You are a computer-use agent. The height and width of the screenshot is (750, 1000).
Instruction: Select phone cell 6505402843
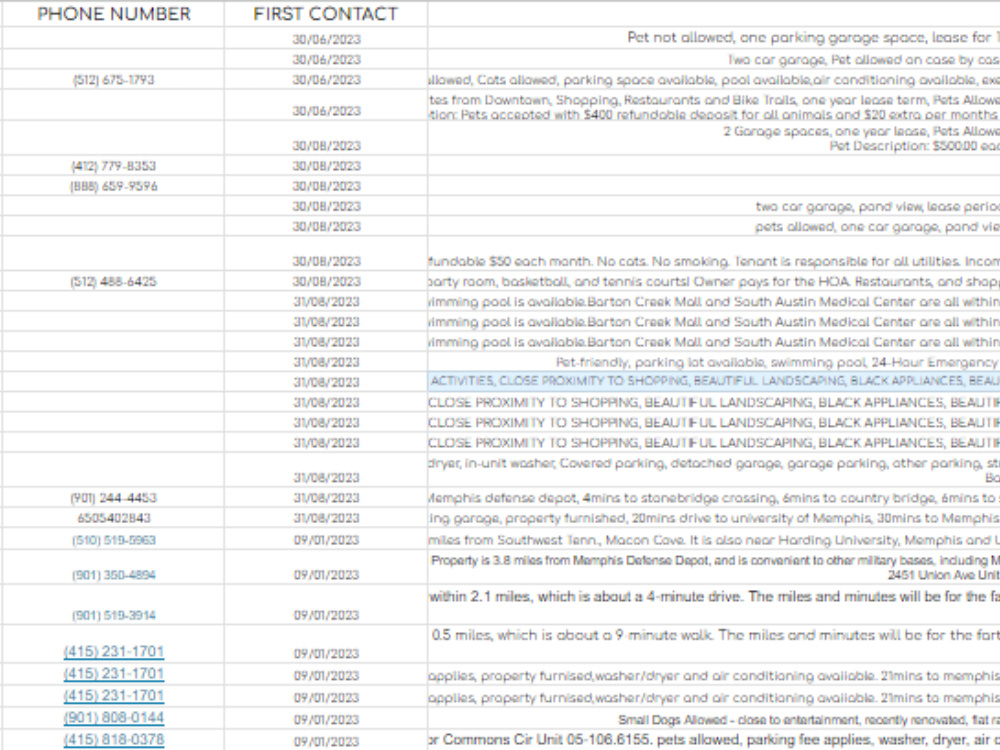114,518
